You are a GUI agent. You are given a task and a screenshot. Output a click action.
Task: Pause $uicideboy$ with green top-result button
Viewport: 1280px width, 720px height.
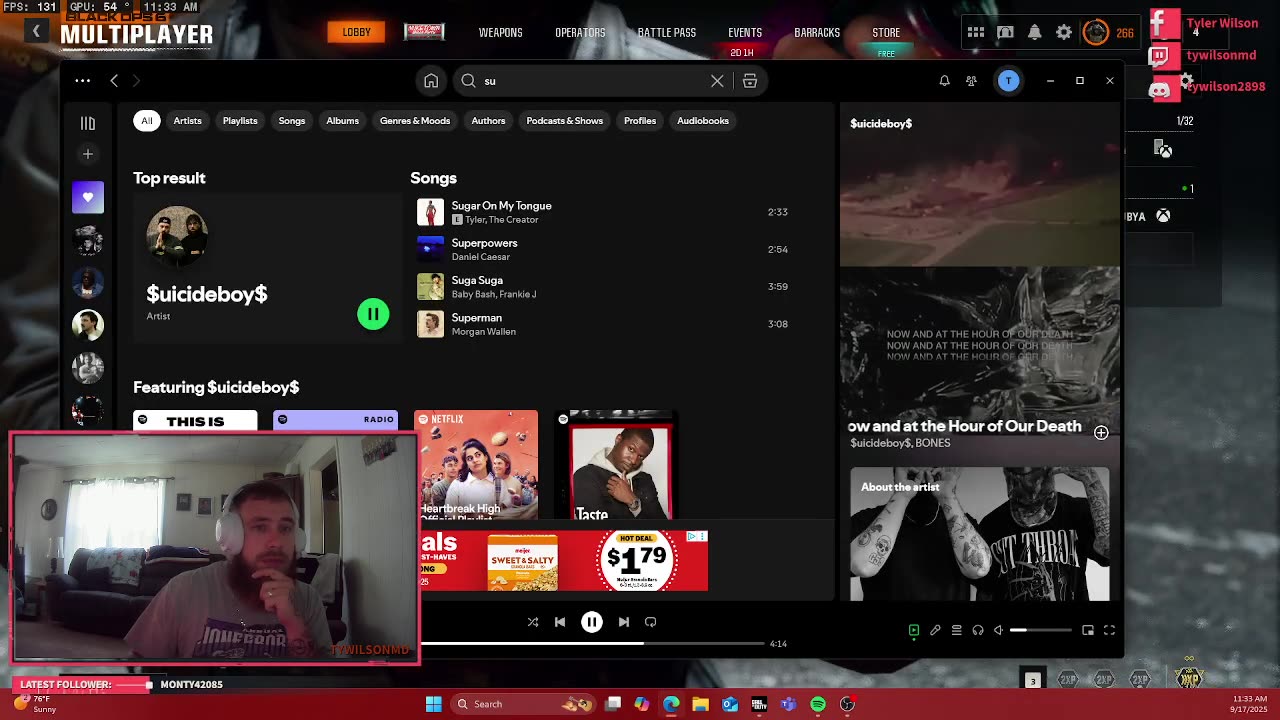tap(373, 314)
